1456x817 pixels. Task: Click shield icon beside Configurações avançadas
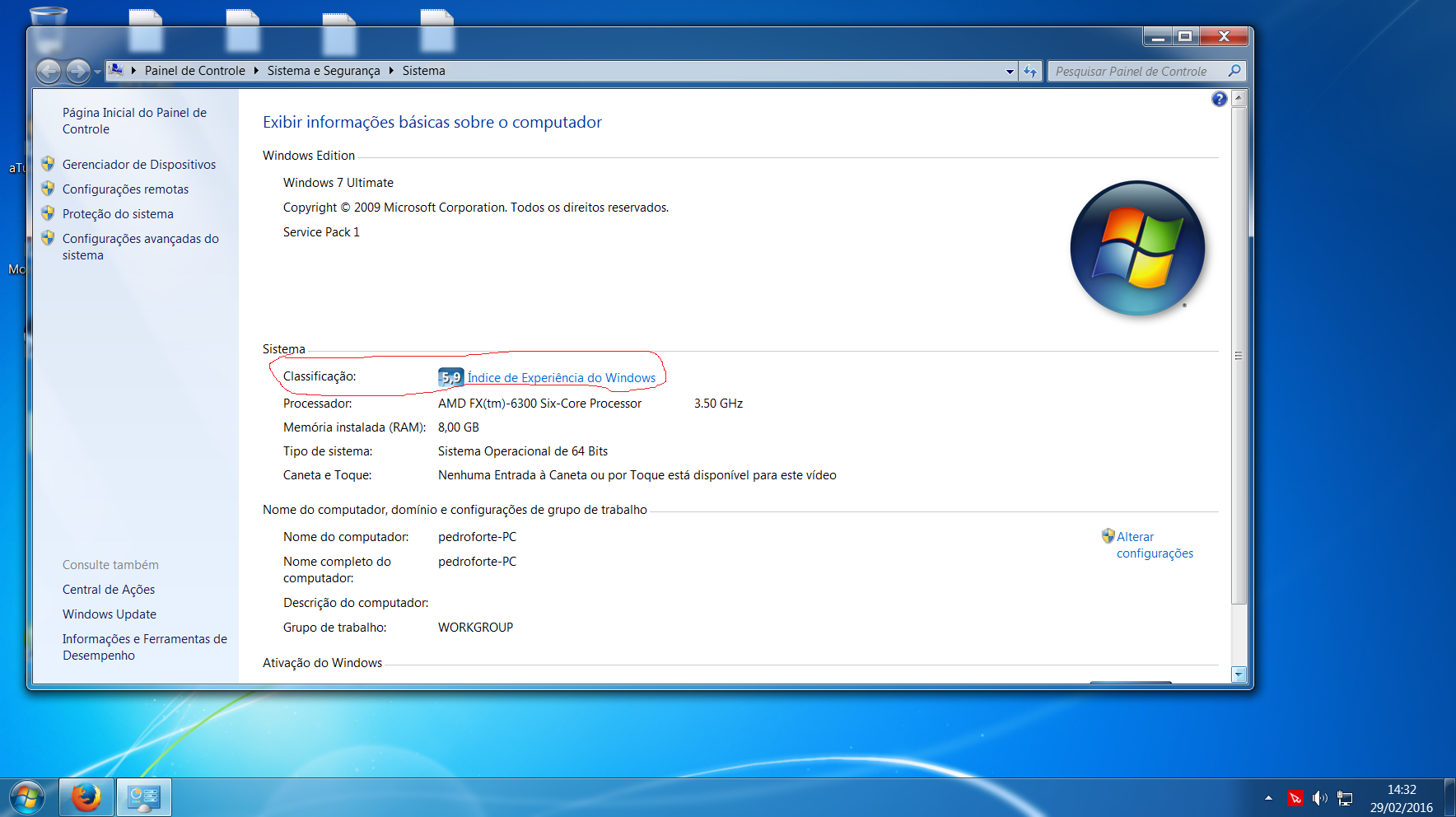coord(48,238)
